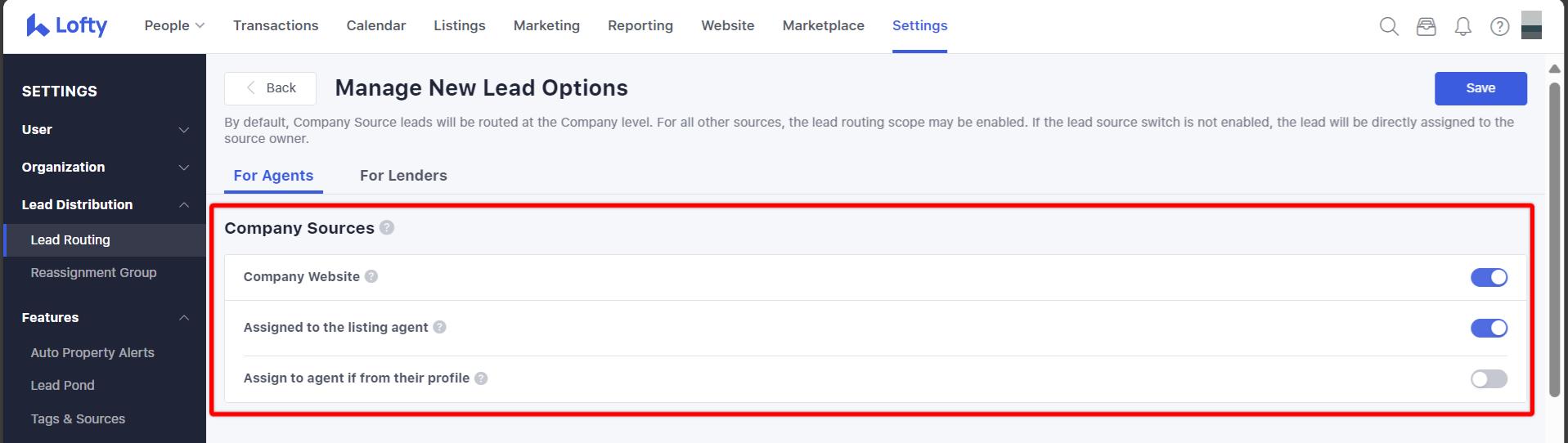Turn off Assigned to the listing agent switch
Screen dimensions: 1568x443
pyautogui.click(x=1488, y=328)
